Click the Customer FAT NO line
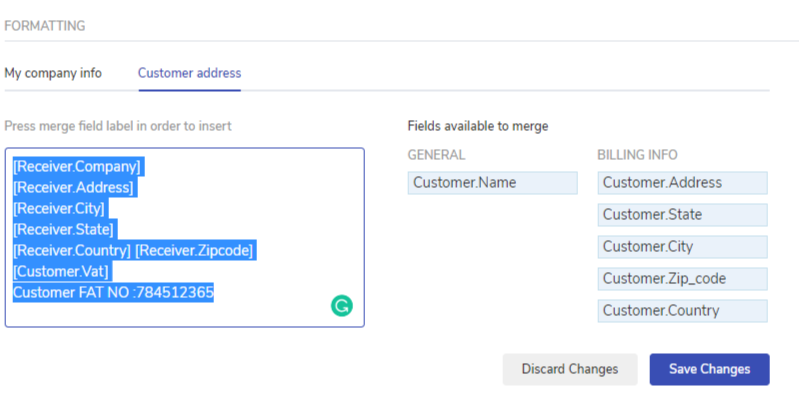The height and width of the screenshot is (405, 799). [113, 292]
